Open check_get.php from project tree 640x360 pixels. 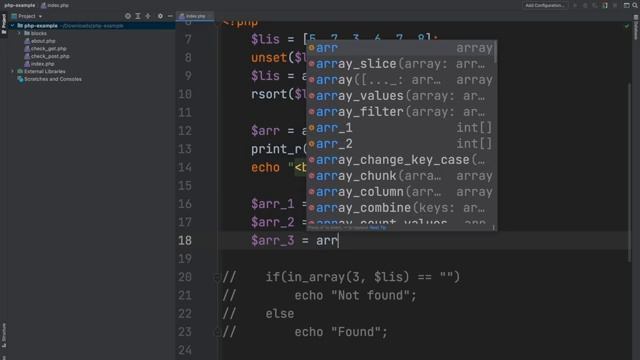[49, 49]
